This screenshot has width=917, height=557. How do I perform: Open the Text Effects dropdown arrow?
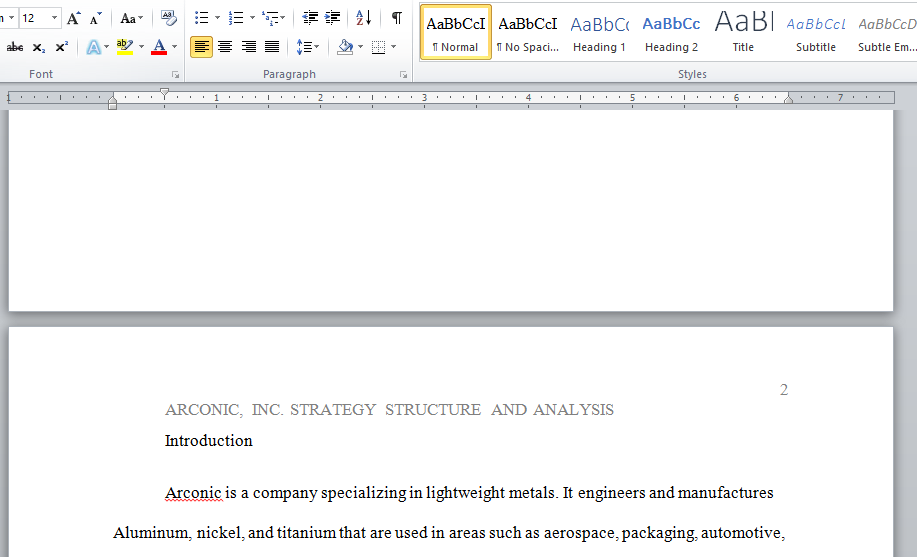pos(106,47)
